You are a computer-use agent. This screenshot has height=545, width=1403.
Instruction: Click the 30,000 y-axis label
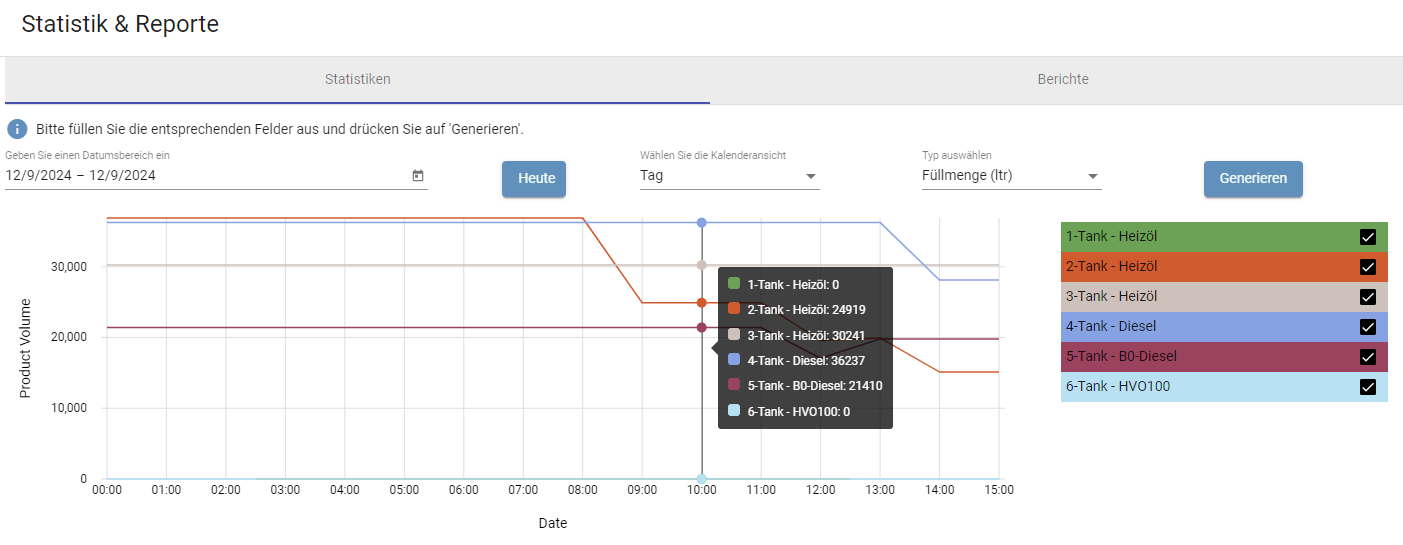[x=69, y=267]
